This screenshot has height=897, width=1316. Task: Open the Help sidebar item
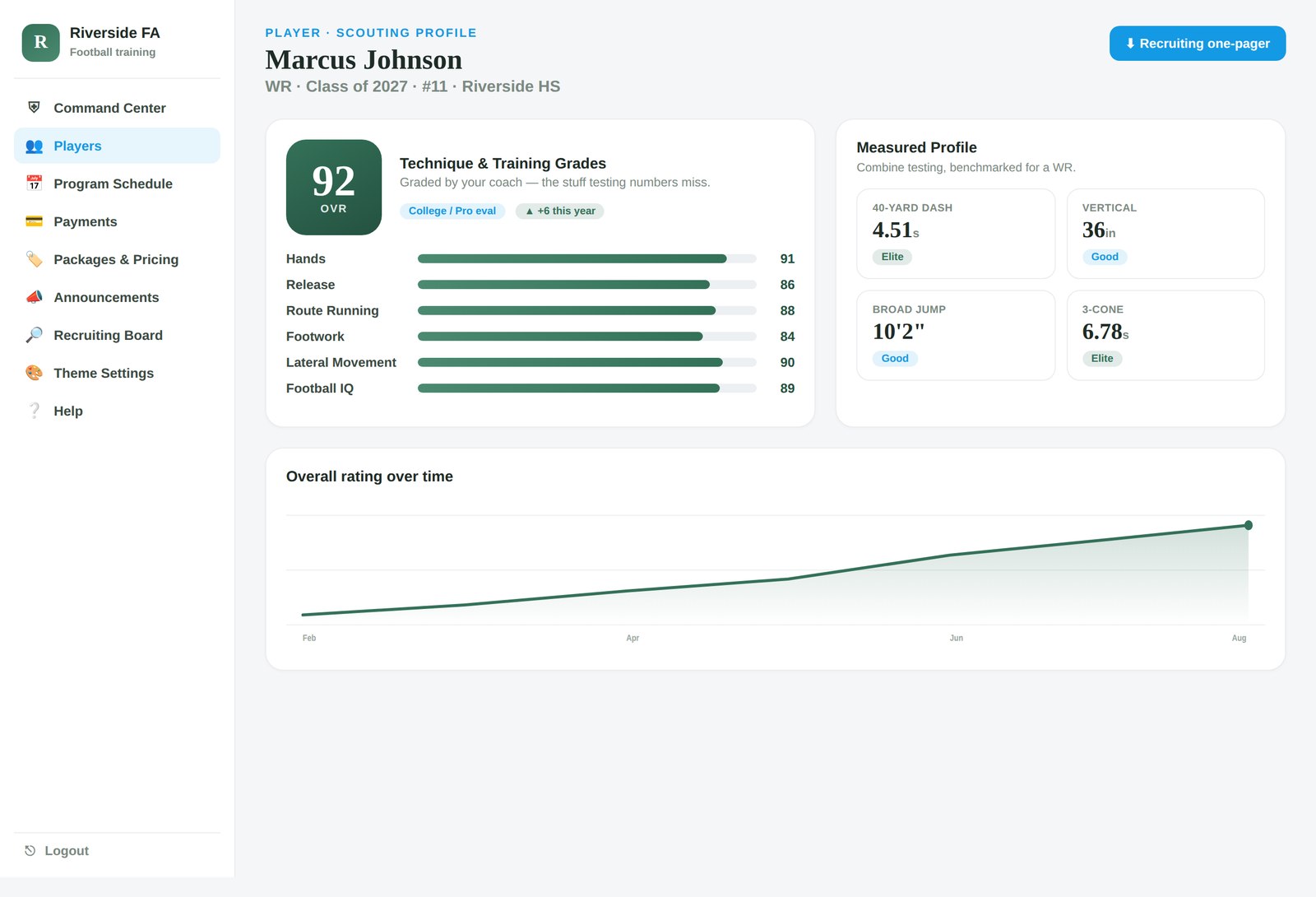[117, 411]
